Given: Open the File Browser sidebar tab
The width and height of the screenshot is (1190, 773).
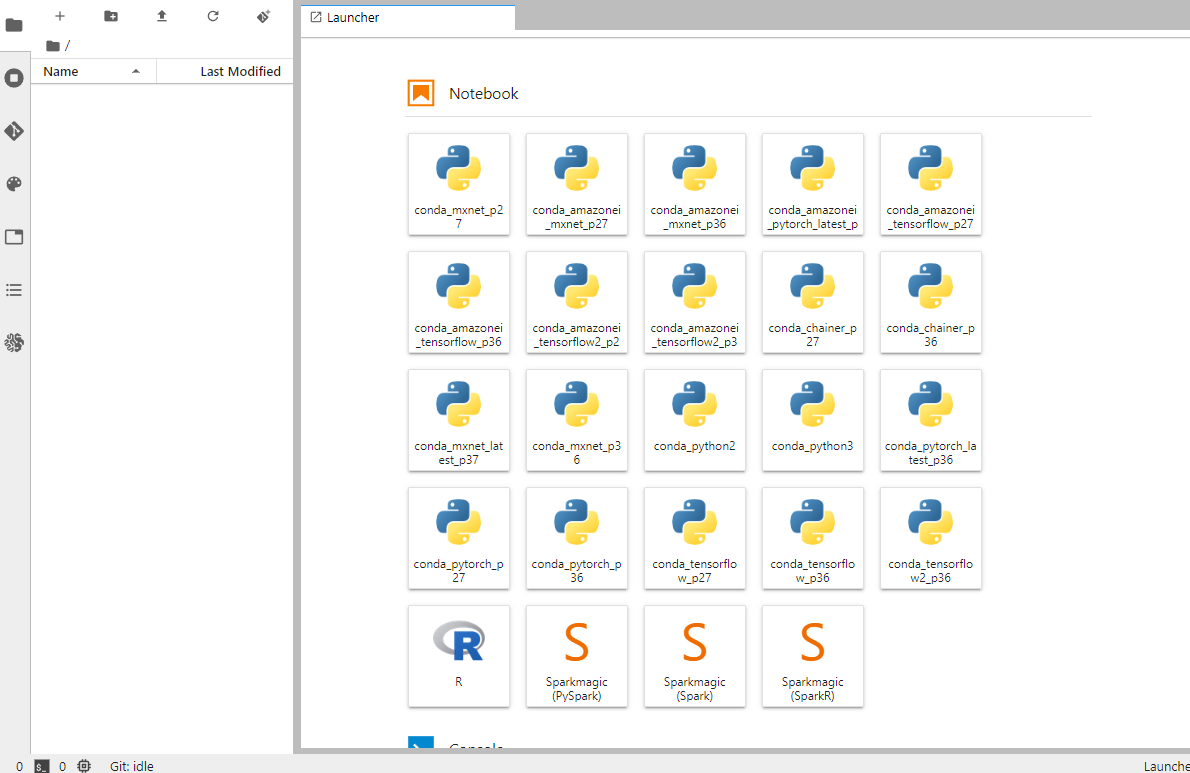Looking at the screenshot, I should 14,25.
